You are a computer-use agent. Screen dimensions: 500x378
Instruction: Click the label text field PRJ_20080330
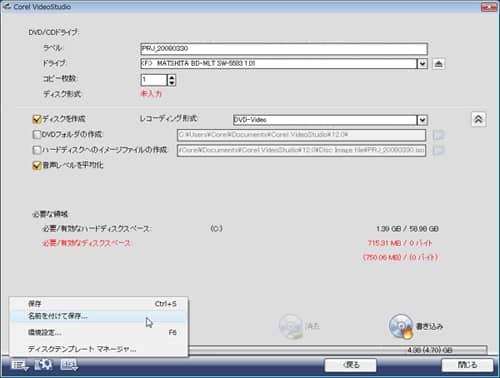click(x=284, y=49)
